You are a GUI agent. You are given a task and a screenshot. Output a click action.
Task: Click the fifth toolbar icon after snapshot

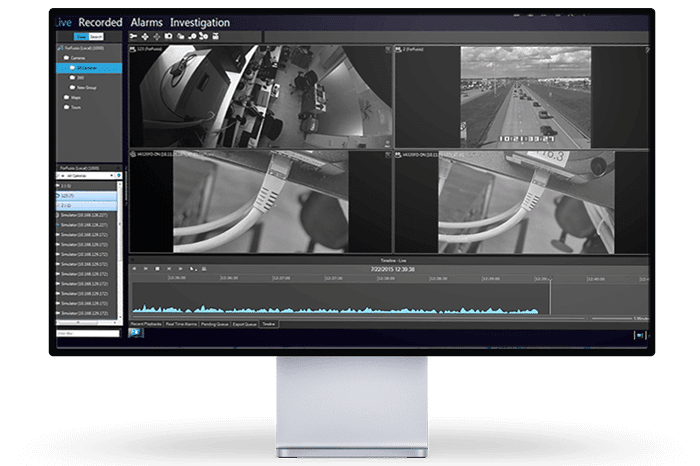(180, 36)
